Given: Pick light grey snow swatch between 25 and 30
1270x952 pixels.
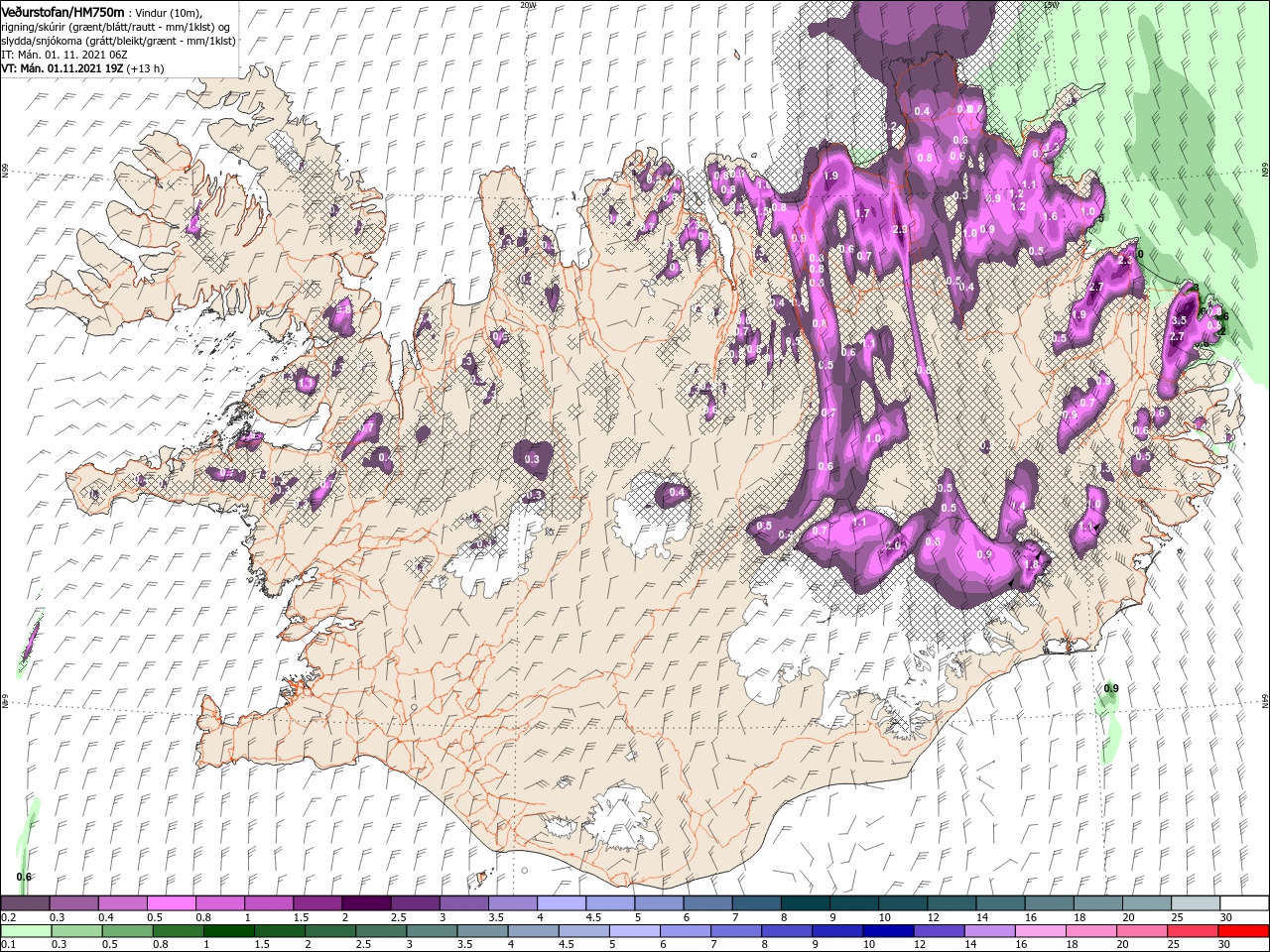Looking at the screenshot, I should click(x=1198, y=903).
